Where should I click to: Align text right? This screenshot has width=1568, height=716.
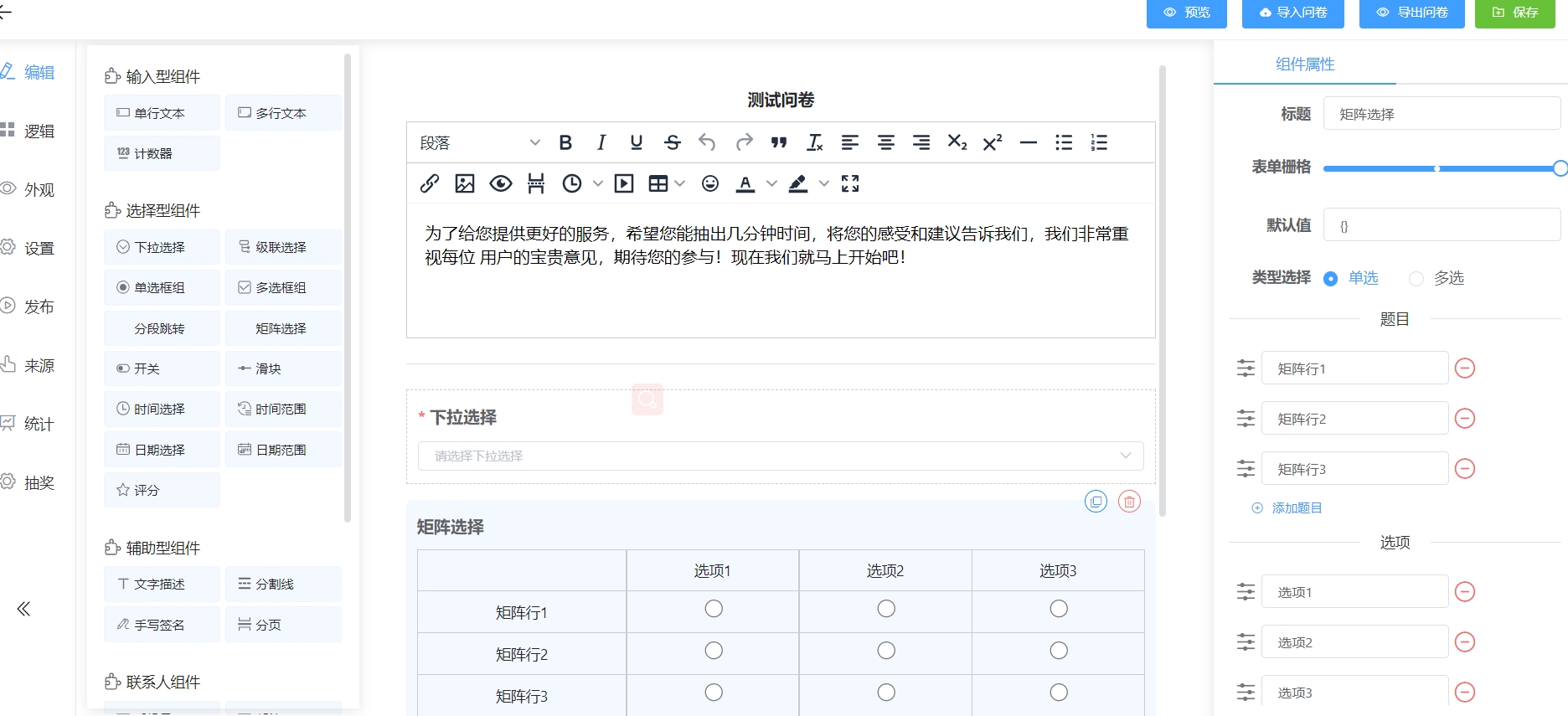click(x=921, y=142)
